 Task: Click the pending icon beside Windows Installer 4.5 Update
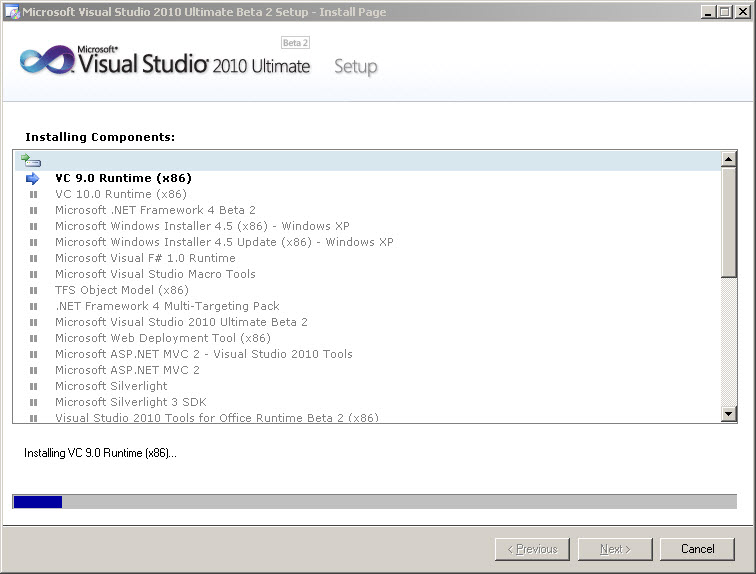(x=33, y=242)
